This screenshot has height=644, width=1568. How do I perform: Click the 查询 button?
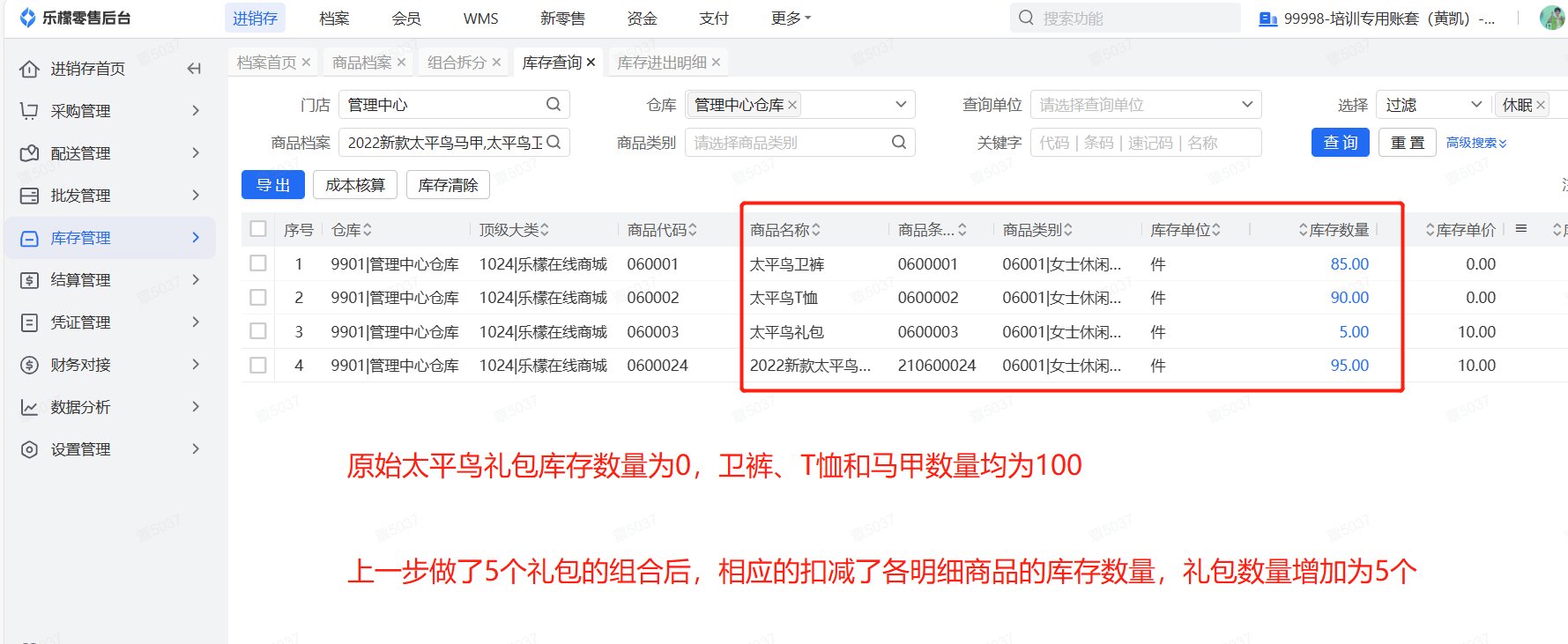click(1340, 142)
